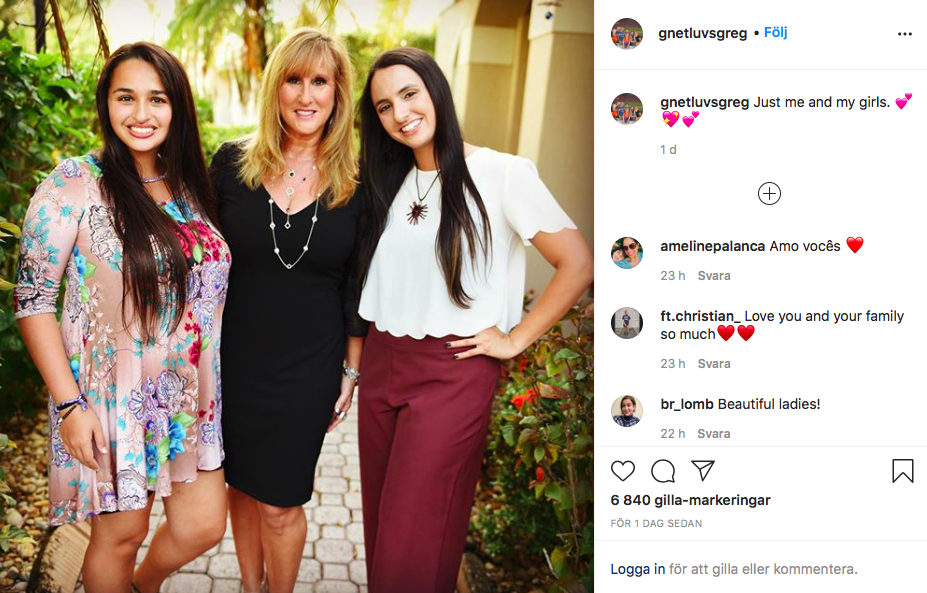Image resolution: width=927 pixels, height=593 pixels.
Task: Open gnetluvsgreg profile from header username
Action: 702,33
